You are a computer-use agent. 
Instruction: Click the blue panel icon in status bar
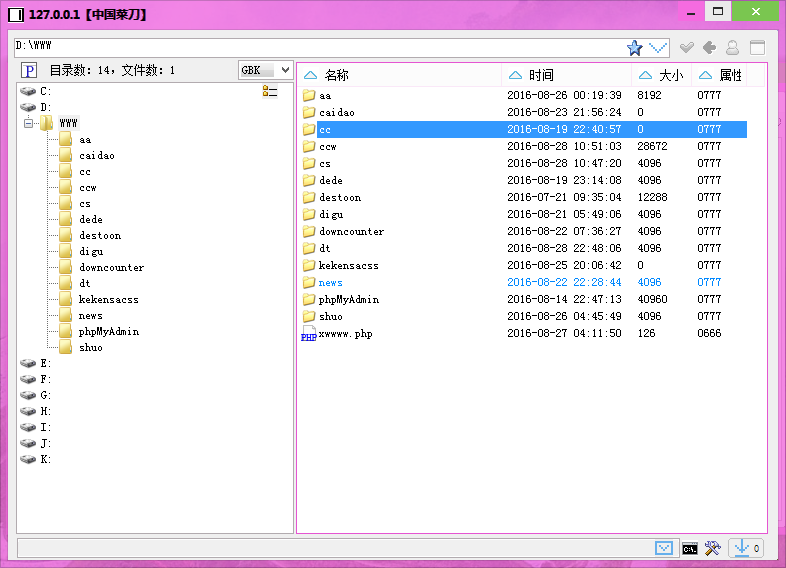tap(664, 548)
